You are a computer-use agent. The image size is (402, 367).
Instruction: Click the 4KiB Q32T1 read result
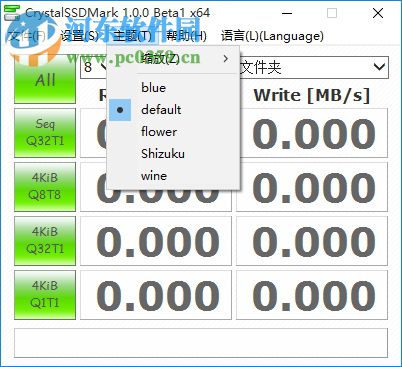156,241
